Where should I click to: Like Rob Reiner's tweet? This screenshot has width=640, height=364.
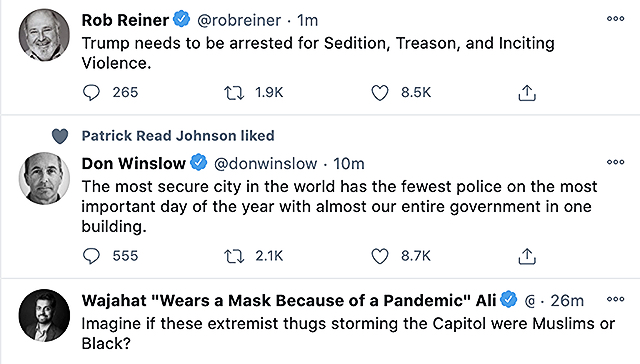tap(380, 93)
